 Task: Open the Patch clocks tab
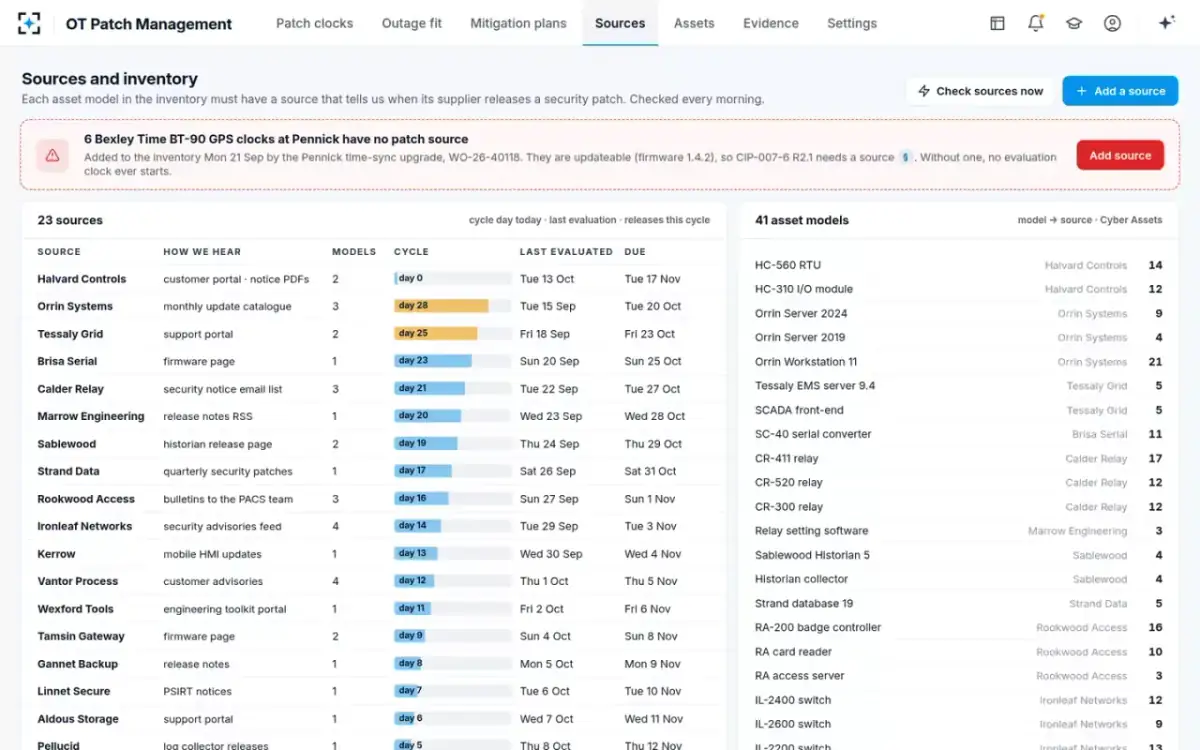pyautogui.click(x=314, y=23)
